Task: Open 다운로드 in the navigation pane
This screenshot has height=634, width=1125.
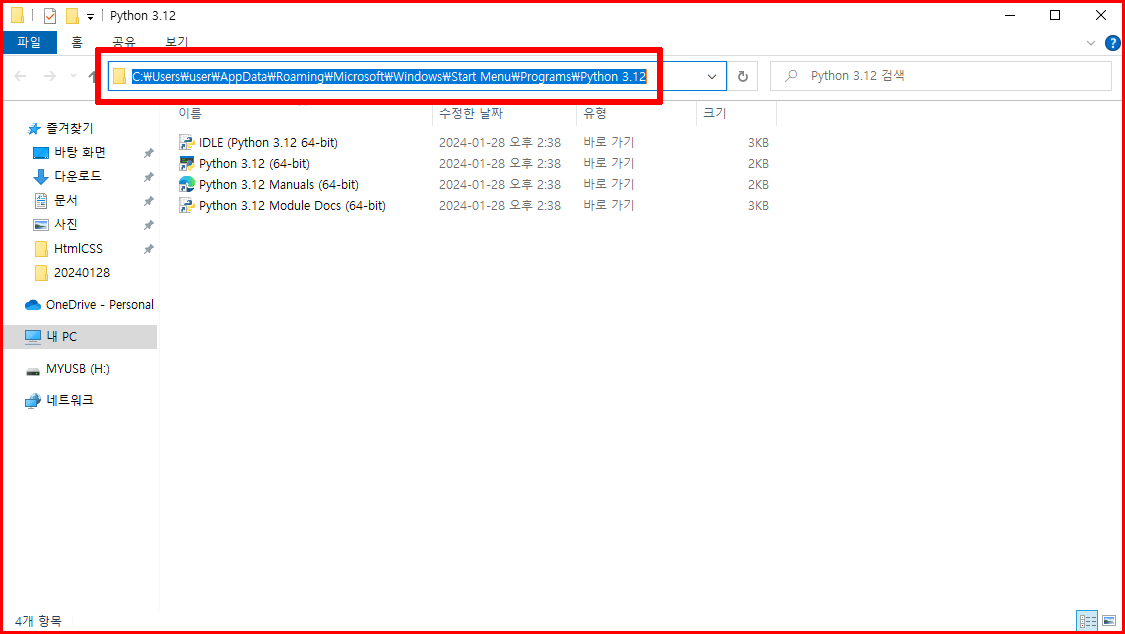Action: (77, 176)
